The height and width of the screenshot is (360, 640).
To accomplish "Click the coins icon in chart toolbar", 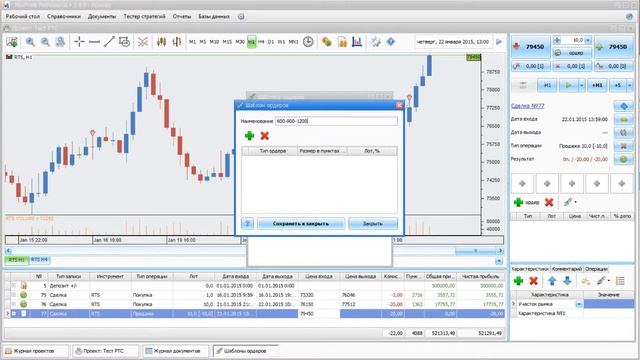I will coord(327,42).
